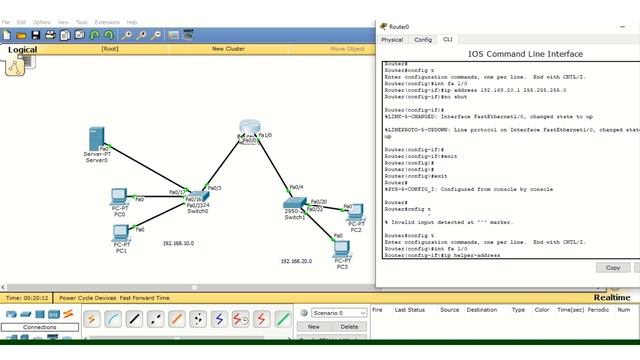The image size is (640, 360).
Task: Select the Router0 device on the canvas
Action: click(x=249, y=127)
